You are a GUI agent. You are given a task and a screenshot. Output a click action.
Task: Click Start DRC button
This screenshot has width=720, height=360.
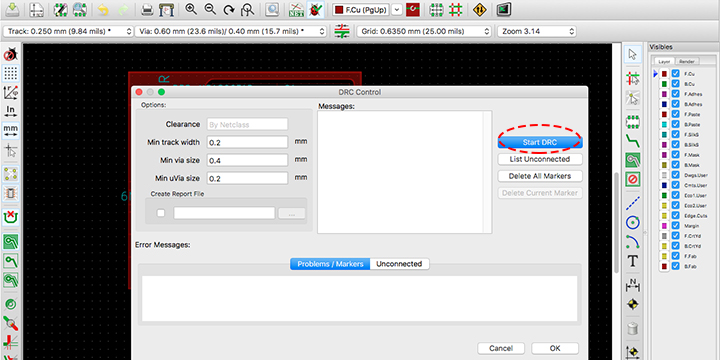(x=540, y=143)
